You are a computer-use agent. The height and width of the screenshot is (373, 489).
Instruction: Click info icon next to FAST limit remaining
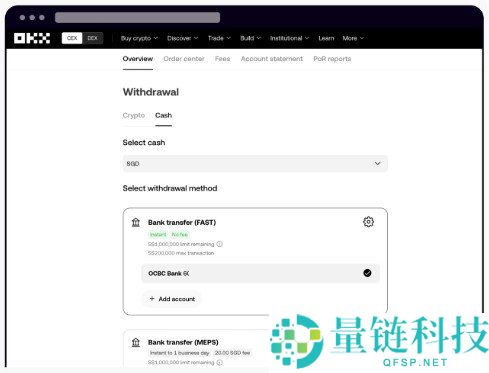click(x=220, y=244)
